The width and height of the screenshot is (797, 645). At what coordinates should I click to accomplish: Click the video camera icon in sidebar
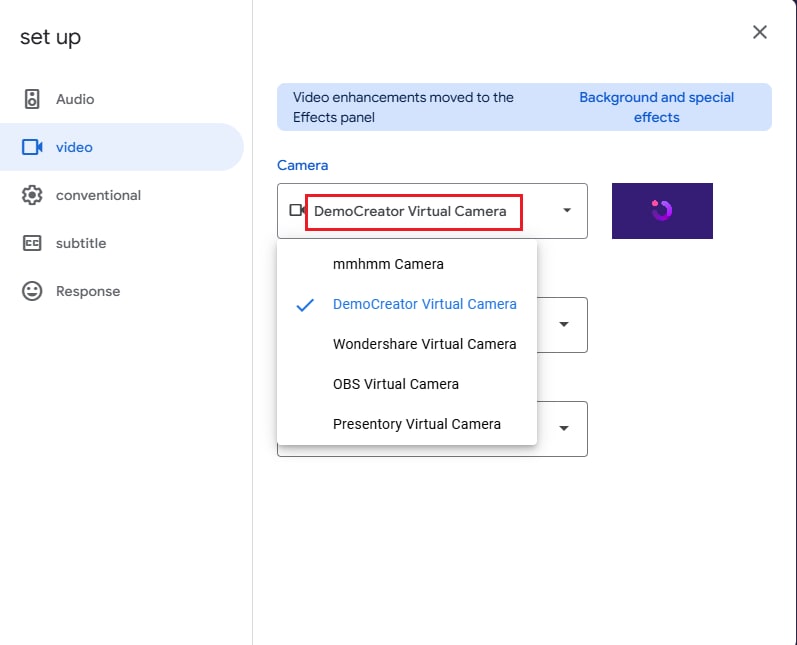coord(32,147)
